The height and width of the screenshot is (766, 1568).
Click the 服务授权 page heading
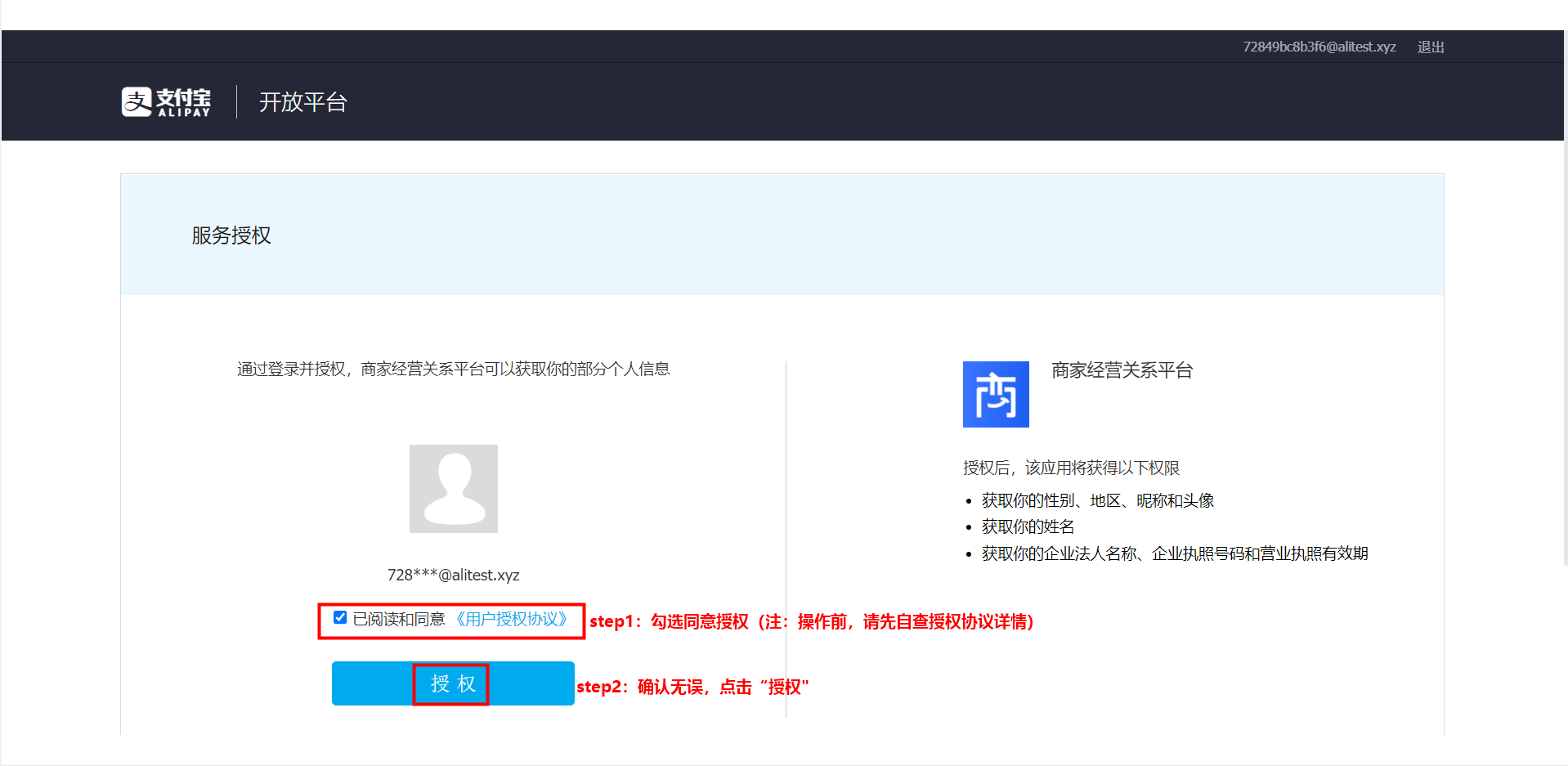click(231, 235)
